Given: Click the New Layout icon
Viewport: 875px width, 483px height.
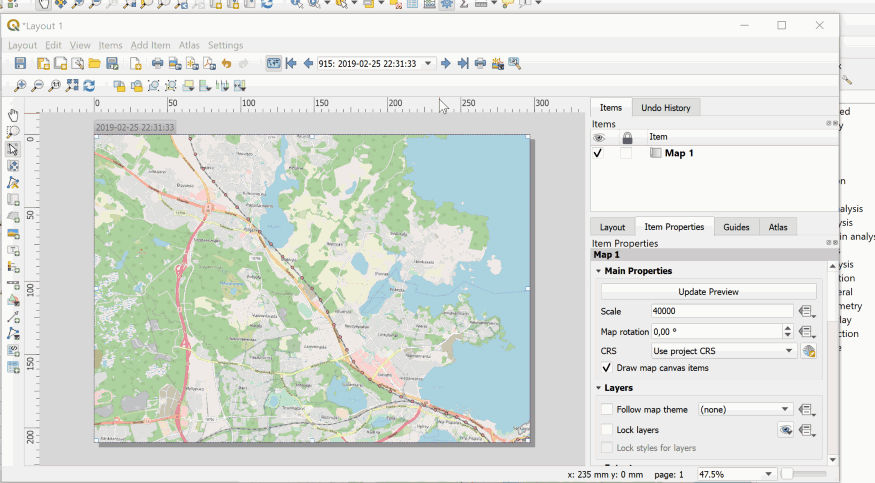Looking at the screenshot, I should click(43, 64).
